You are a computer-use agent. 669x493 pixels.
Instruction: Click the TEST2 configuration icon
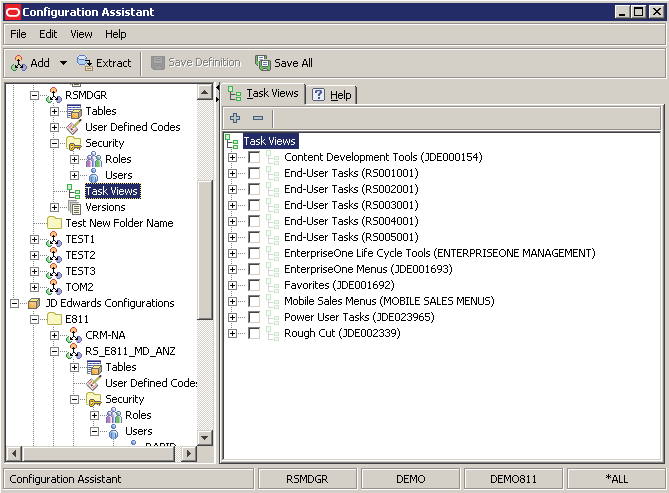54,255
